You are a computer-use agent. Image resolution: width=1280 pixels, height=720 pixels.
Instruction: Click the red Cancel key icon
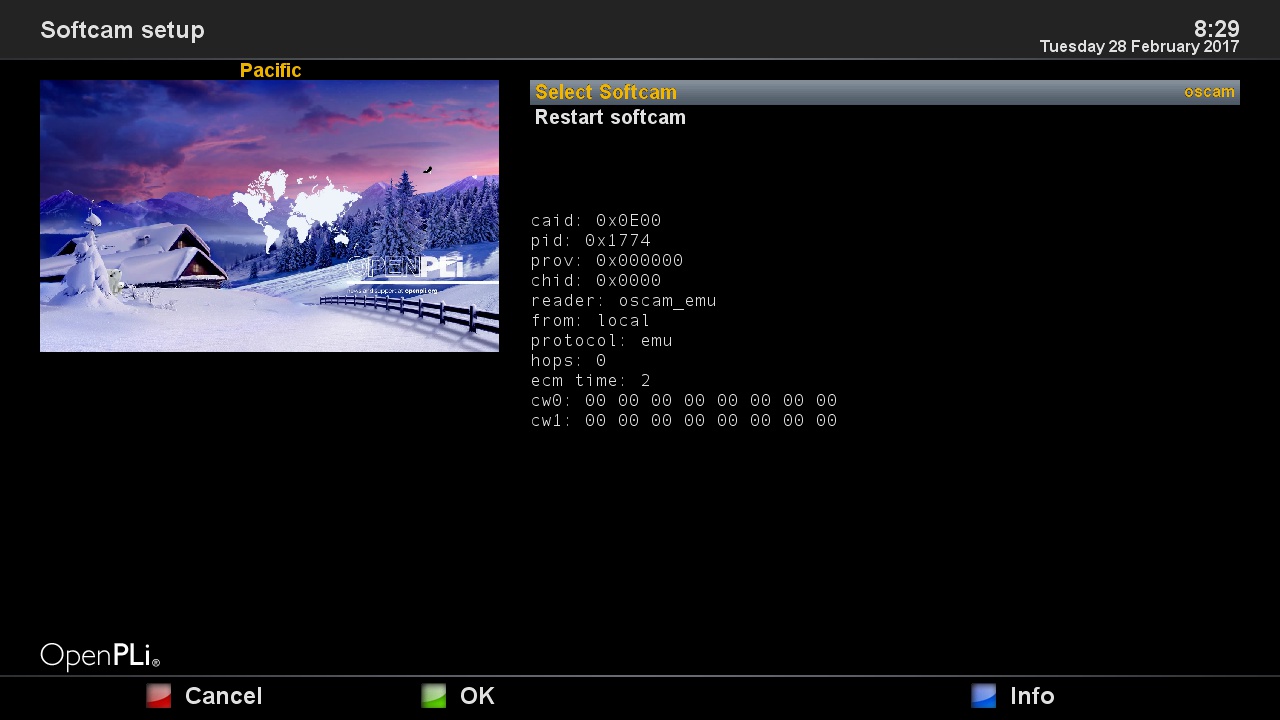(x=159, y=696)
